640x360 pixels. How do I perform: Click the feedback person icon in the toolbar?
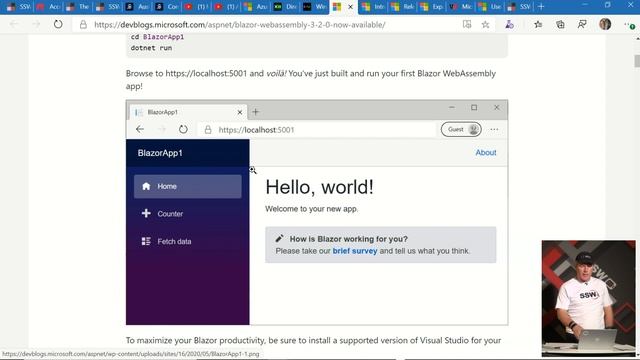pos(582,24)
